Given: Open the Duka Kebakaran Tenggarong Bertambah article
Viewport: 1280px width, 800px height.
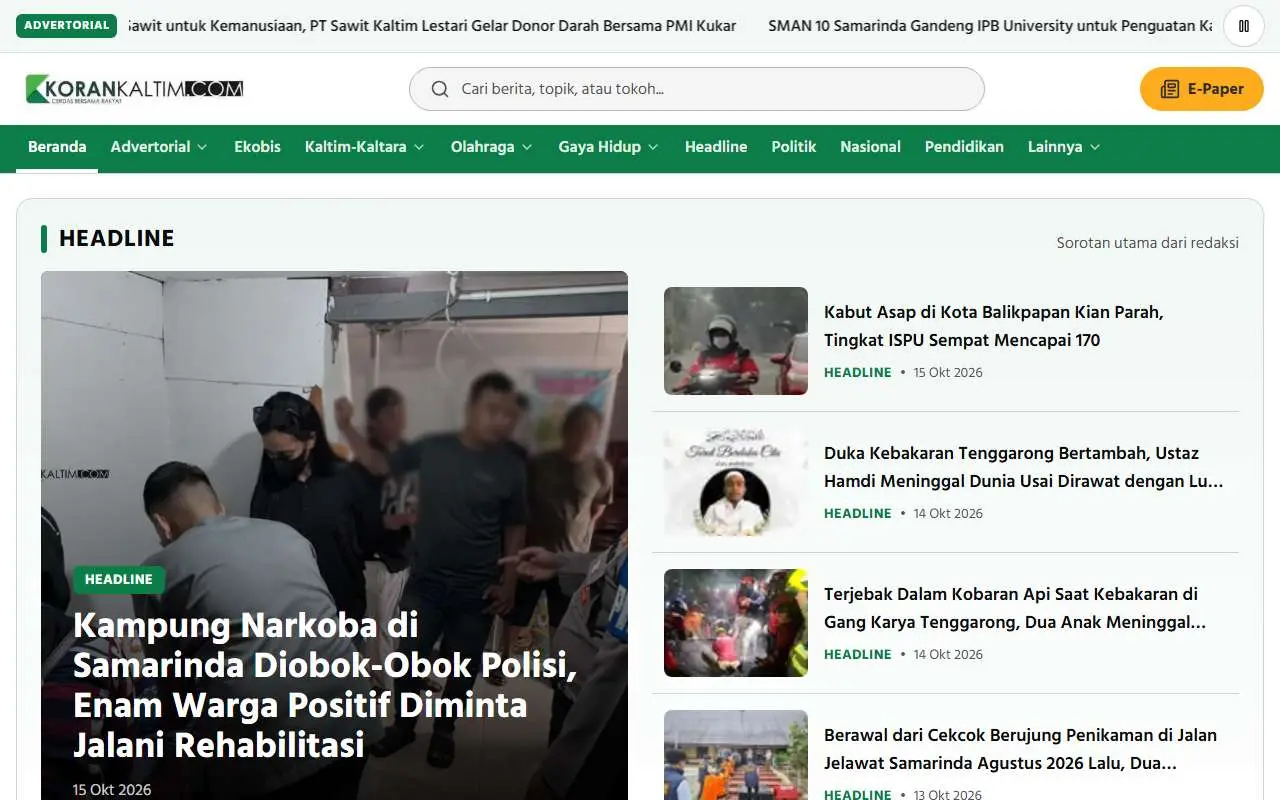Looking at the screenshot, I should 1023,467.
